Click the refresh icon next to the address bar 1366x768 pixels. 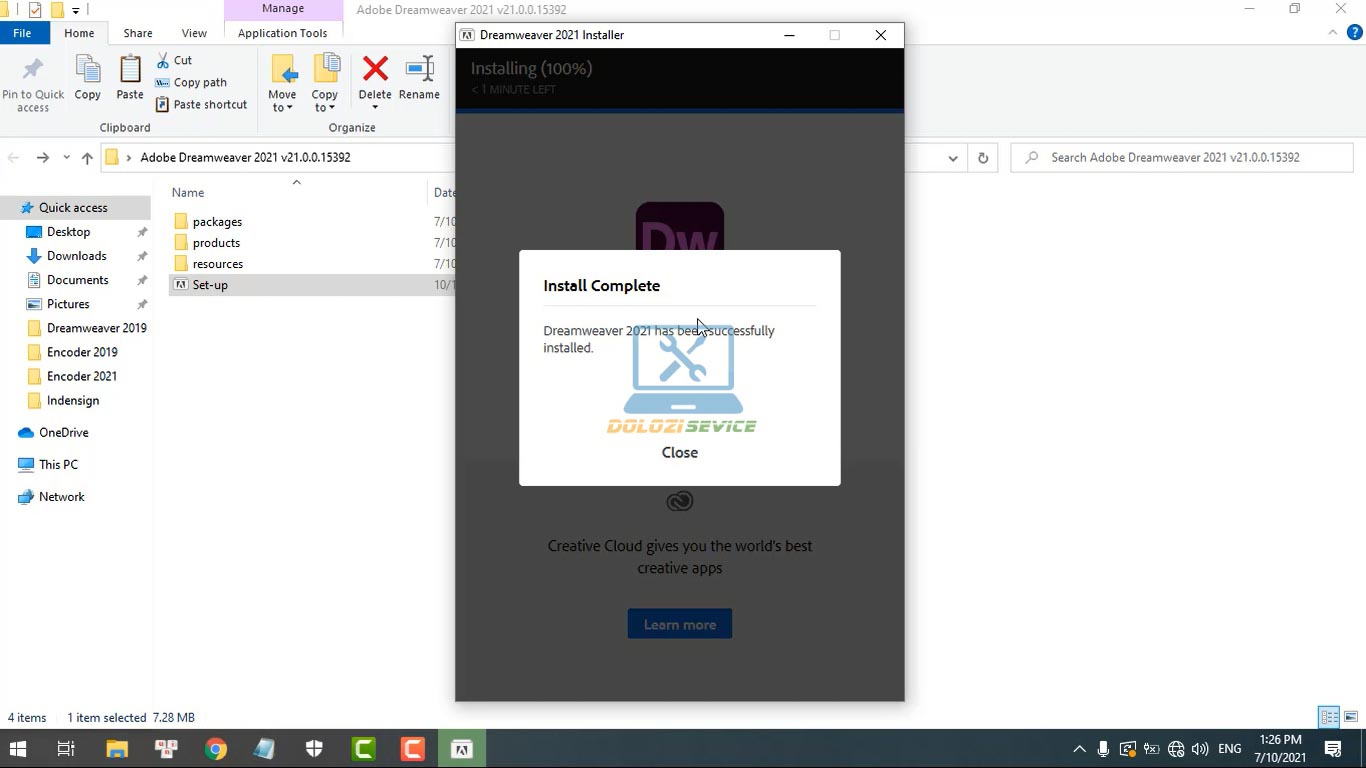point(982,157)
